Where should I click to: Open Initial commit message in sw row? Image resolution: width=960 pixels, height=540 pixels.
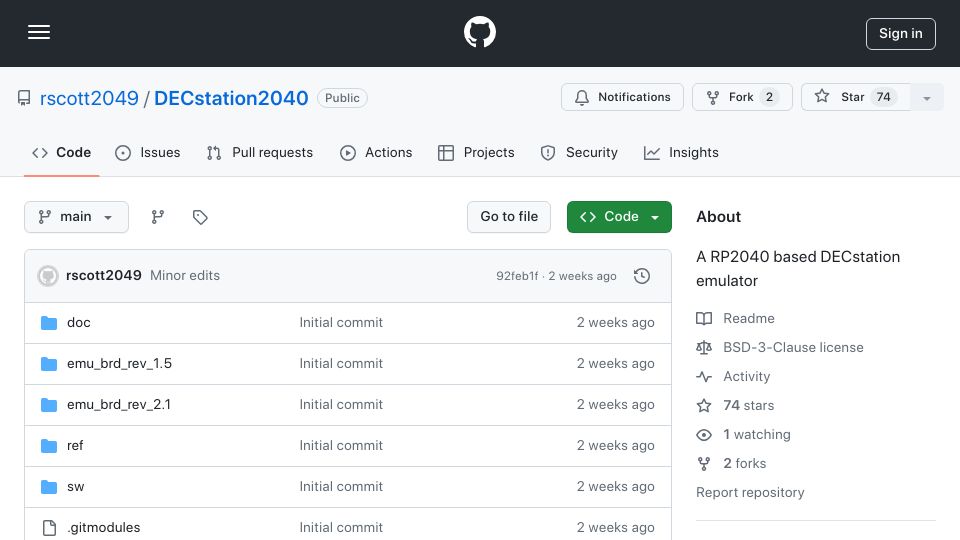click(341, 487)
